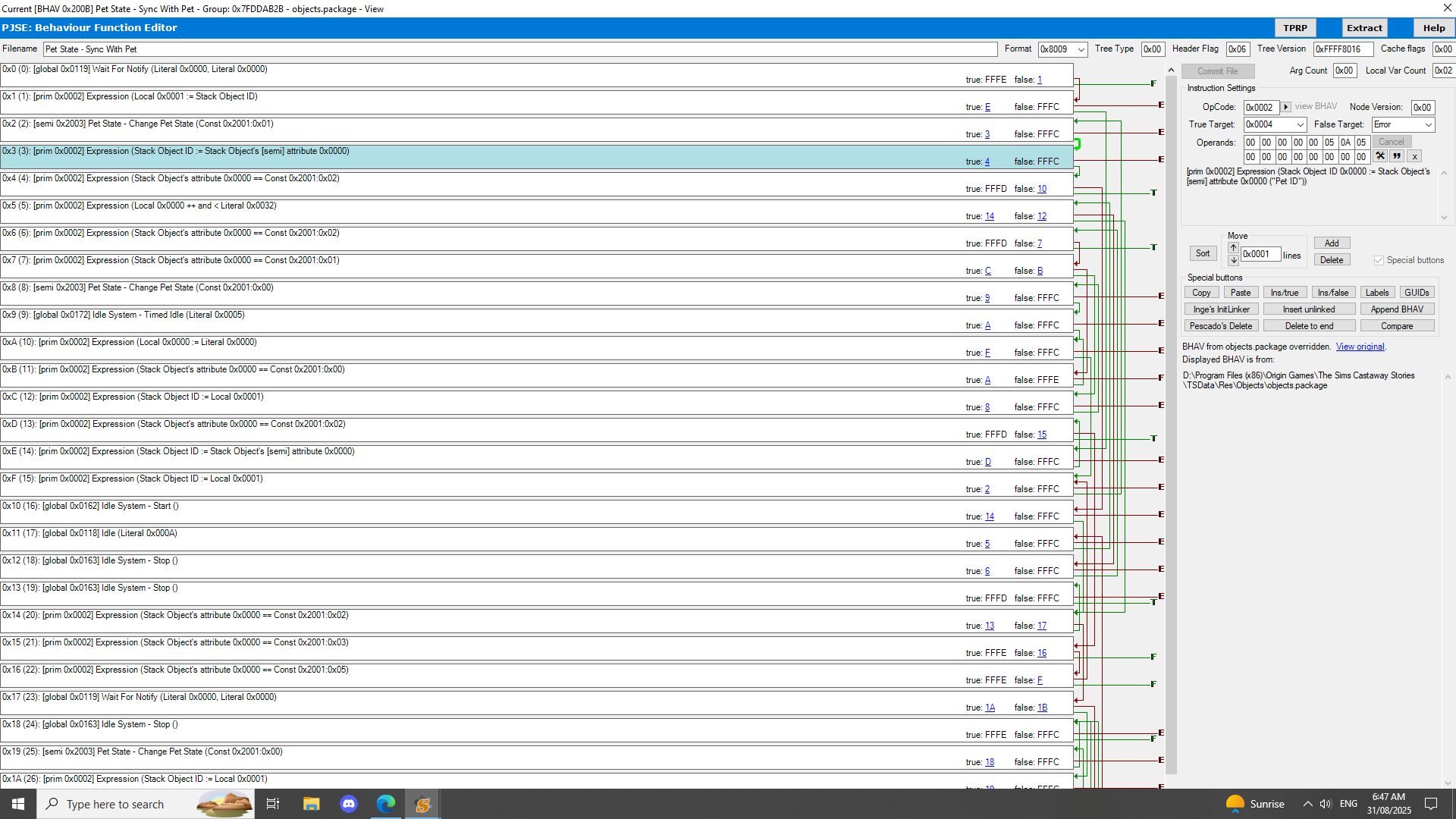Follow false target link 10 on row 0x4
Viewport: 1456px width, 819px height.
(1042, 189)
